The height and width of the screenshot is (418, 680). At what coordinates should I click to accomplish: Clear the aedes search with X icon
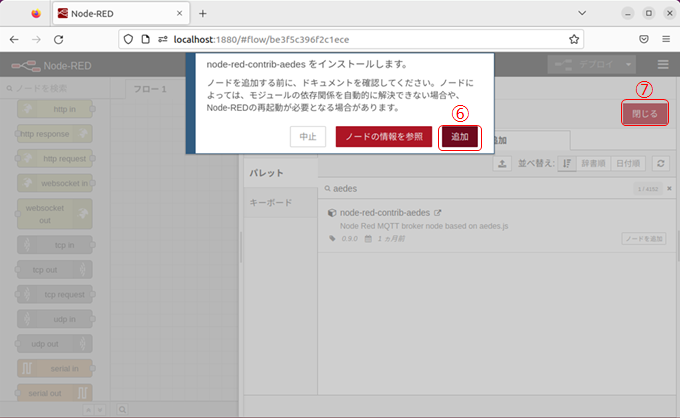pos(670,188)
